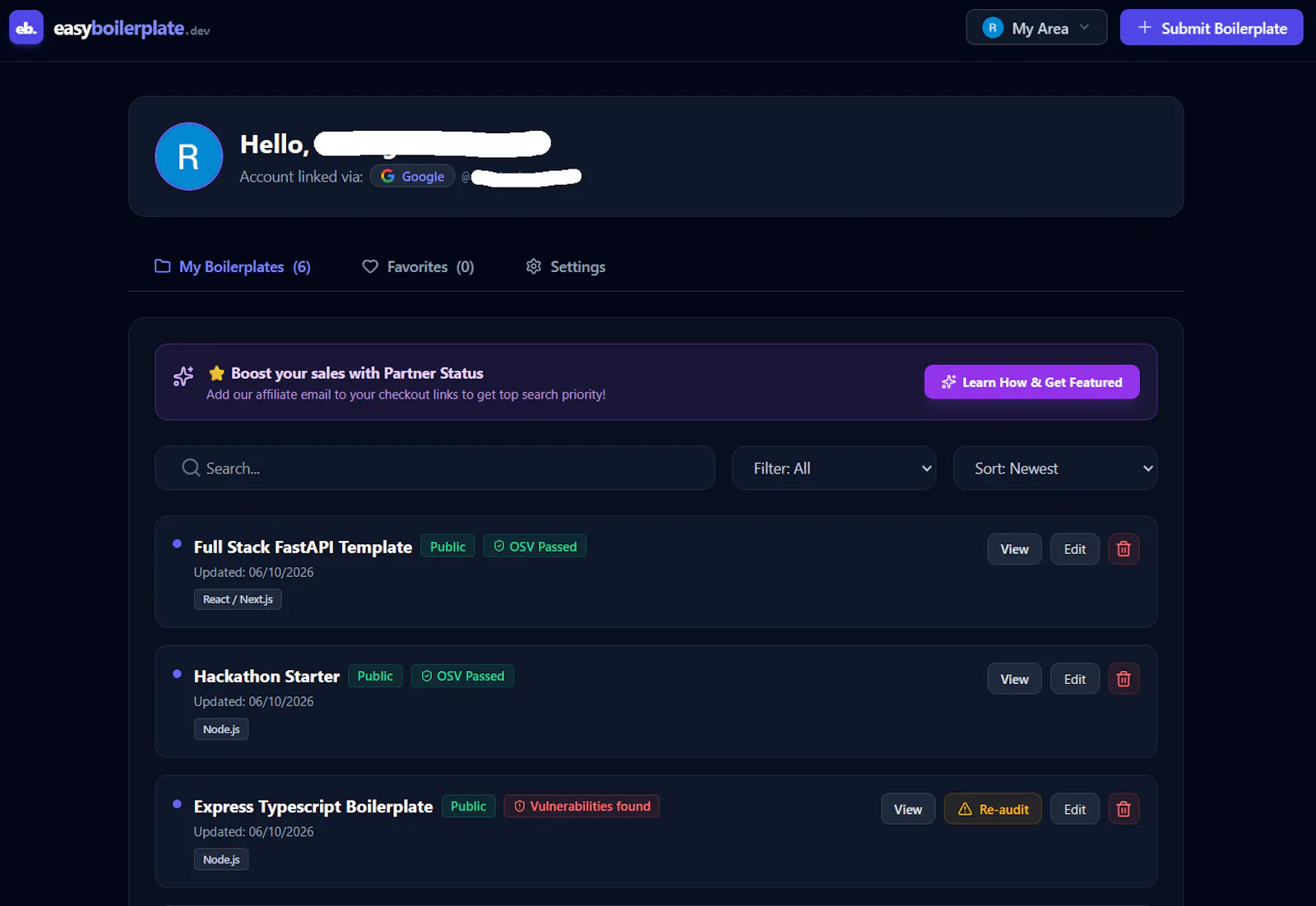1316x906 pixels.
Task: View the Hackathon Starter boilerplate
Action: [1015, 679]
